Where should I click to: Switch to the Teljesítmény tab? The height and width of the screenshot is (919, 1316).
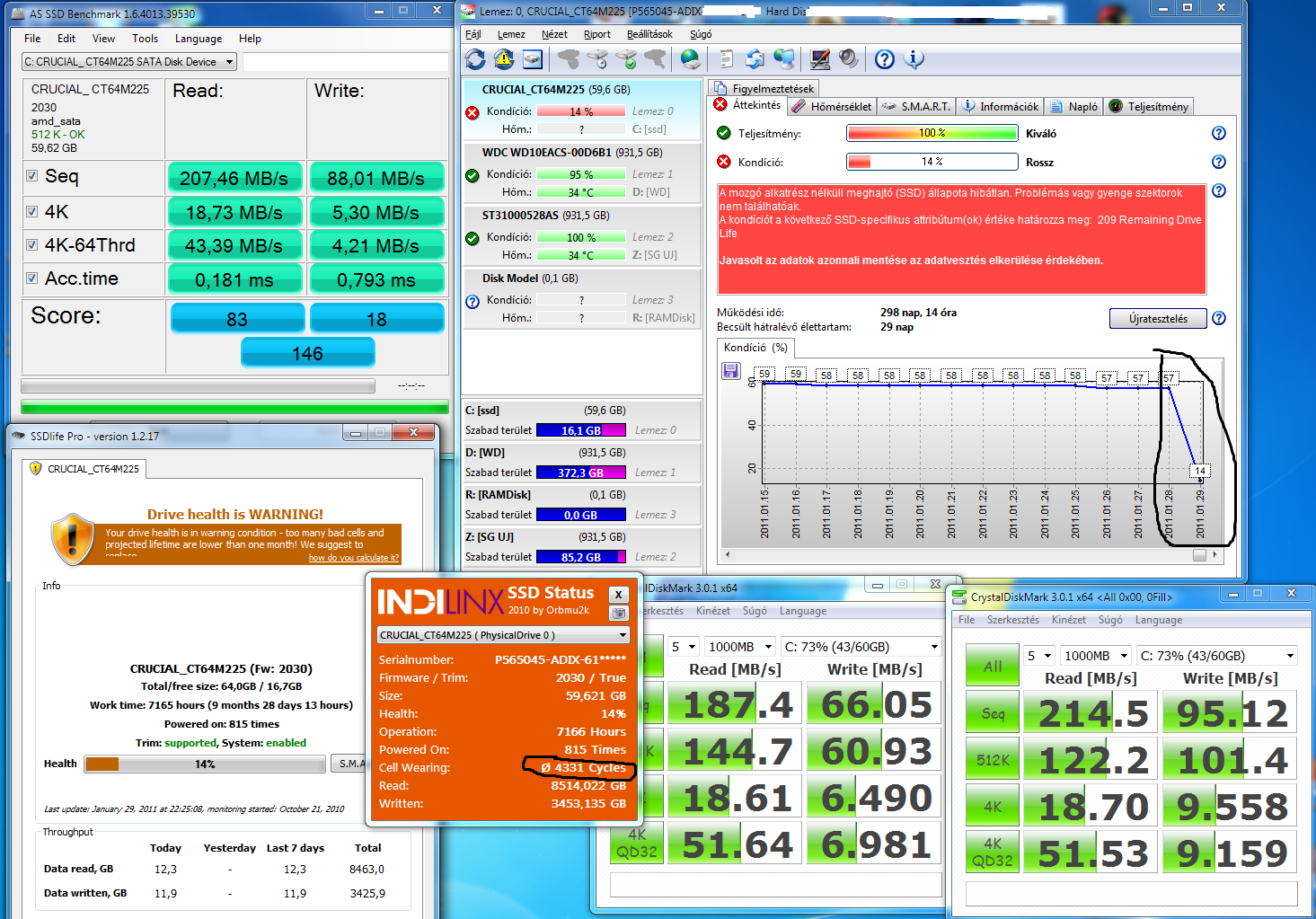1149,106
